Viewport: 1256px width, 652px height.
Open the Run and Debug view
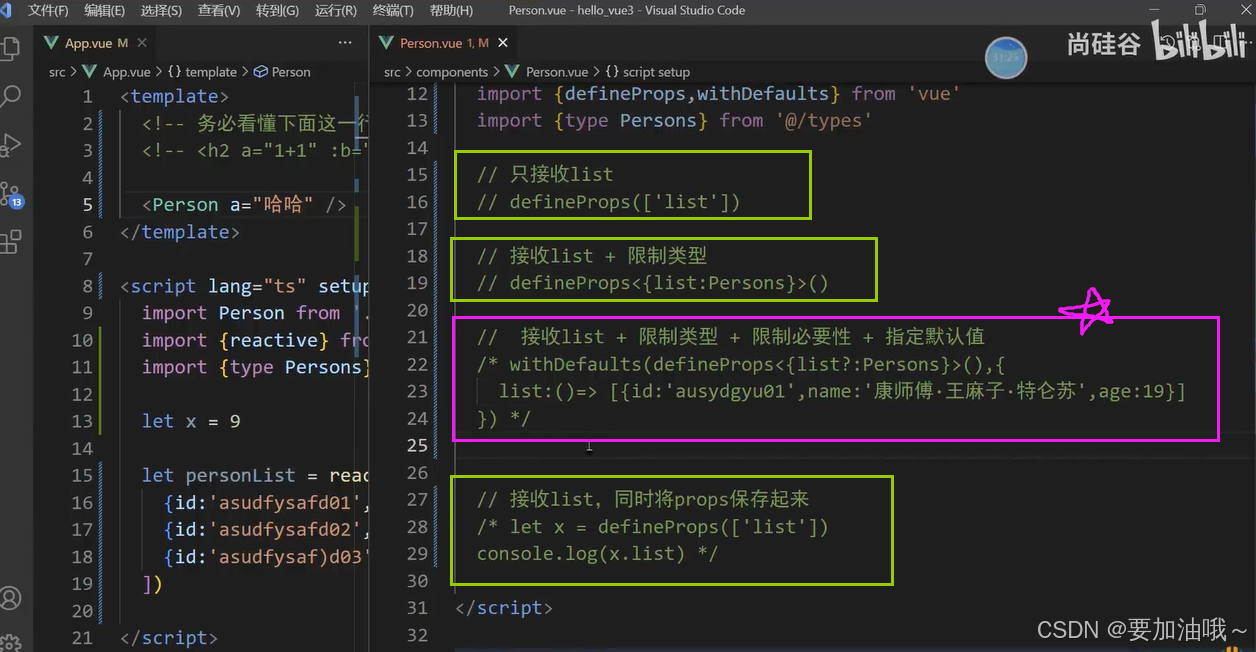coord(10,145)
